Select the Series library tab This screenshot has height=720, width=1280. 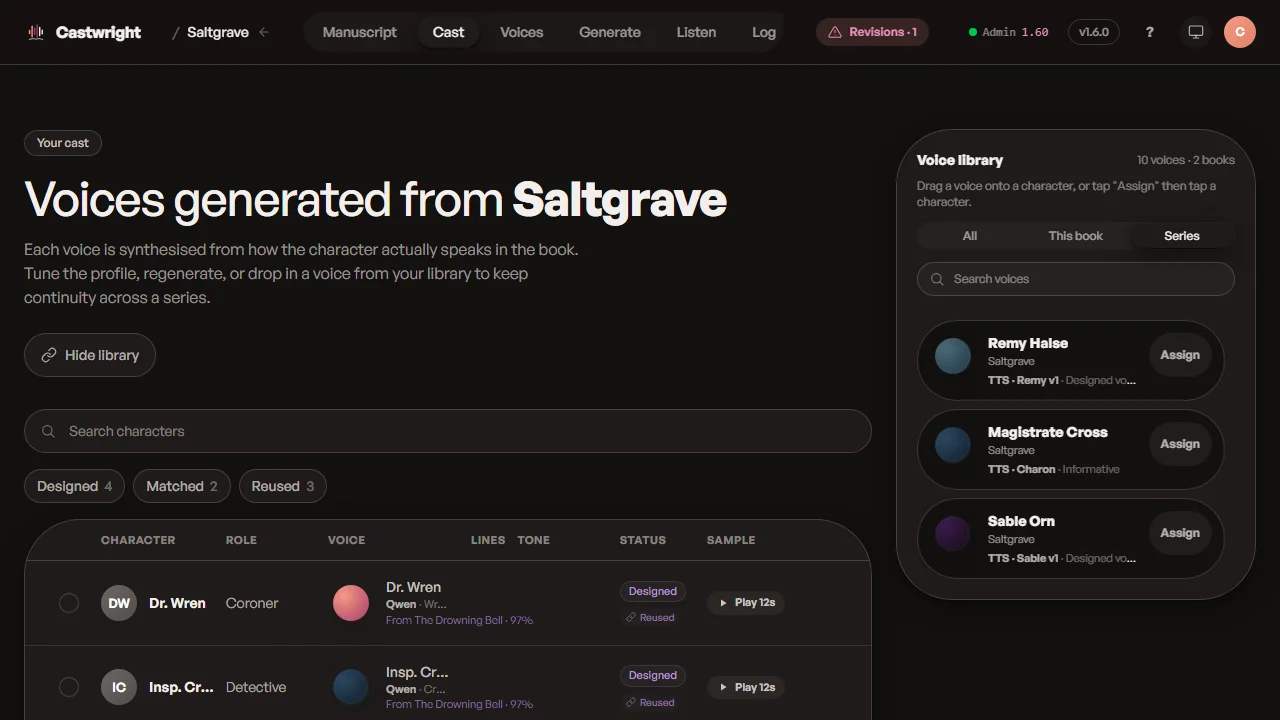pyautogui.click(x=1182, y=236)
